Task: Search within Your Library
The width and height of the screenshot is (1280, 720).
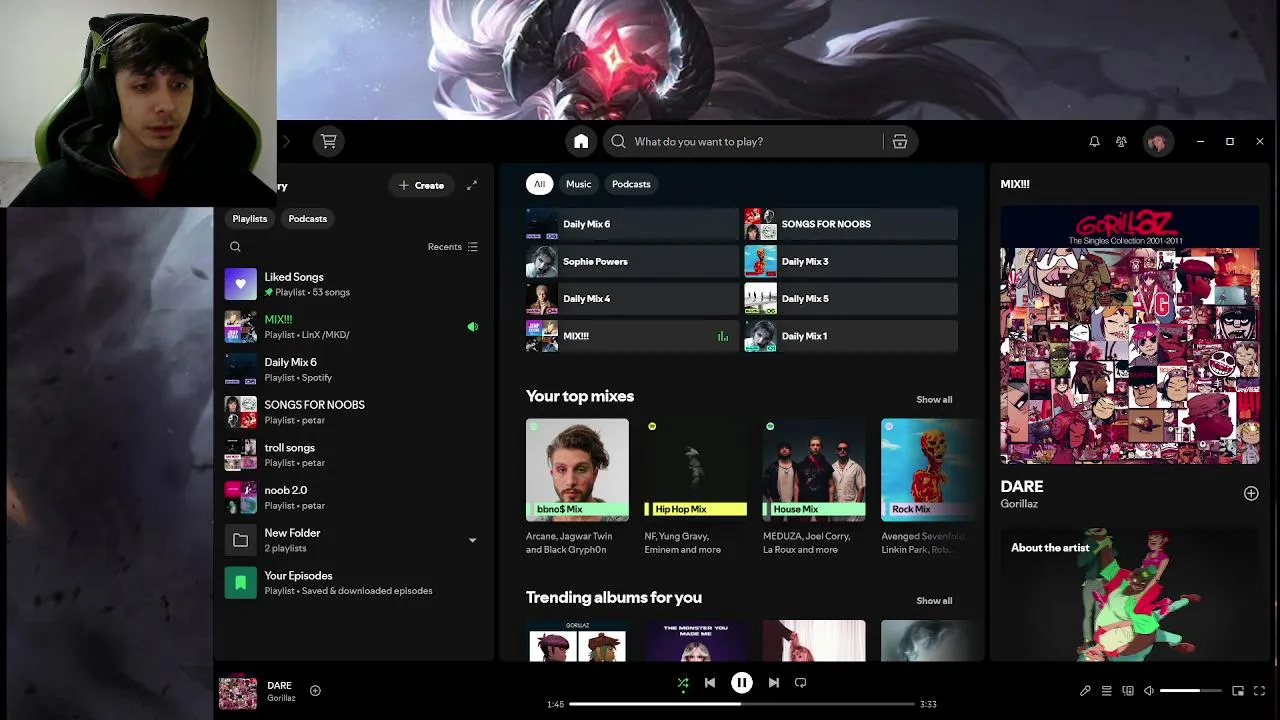Action: (x=235, y=247)
